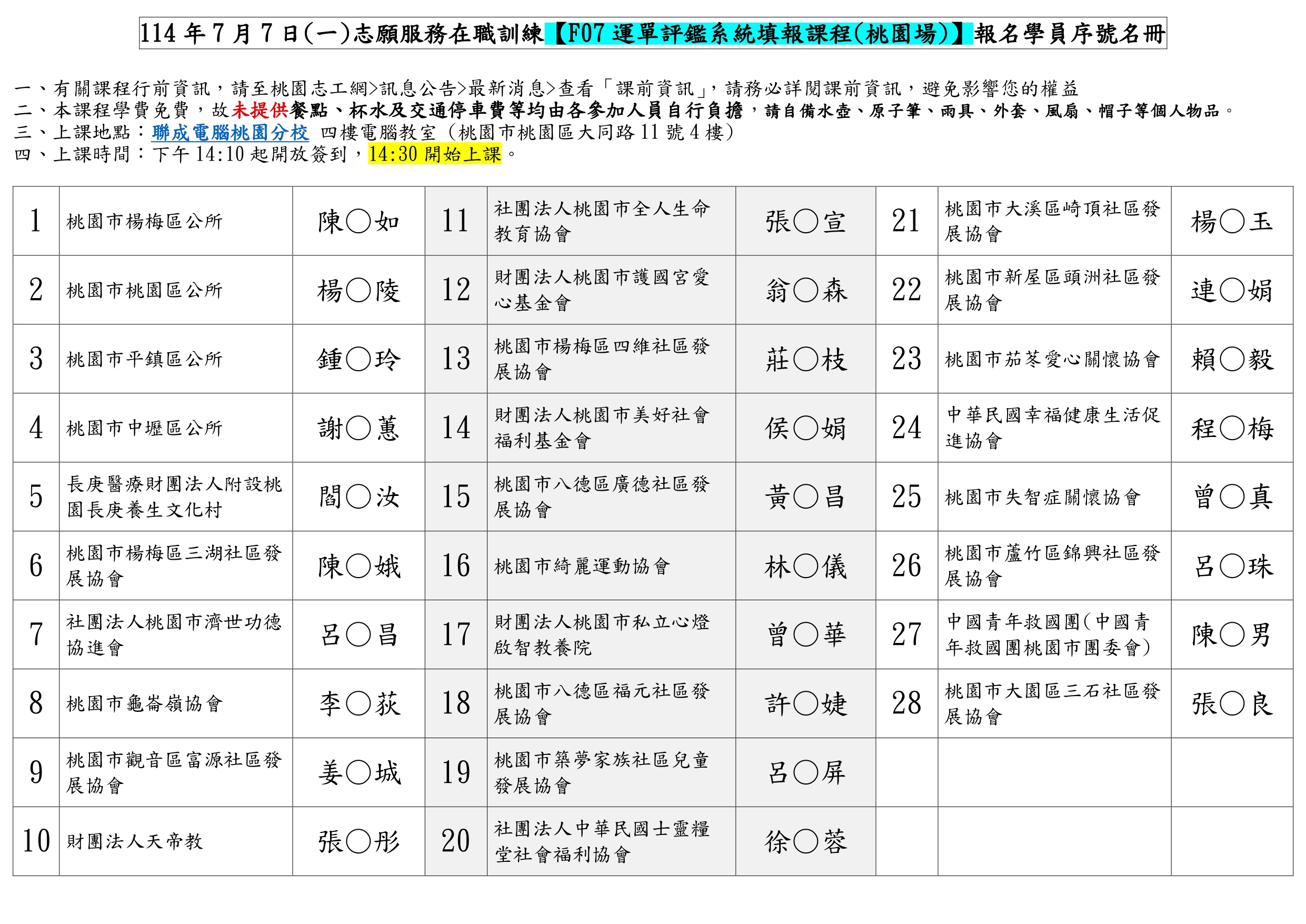
Task: Click name 李○荻 in row 8
Action: (x=359, y=704)
